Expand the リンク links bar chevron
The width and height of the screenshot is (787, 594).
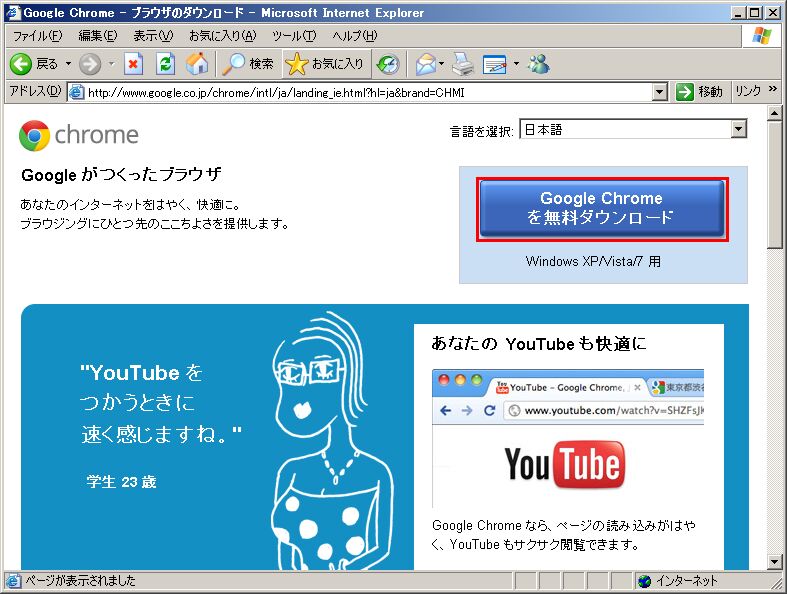click(772, 89)
